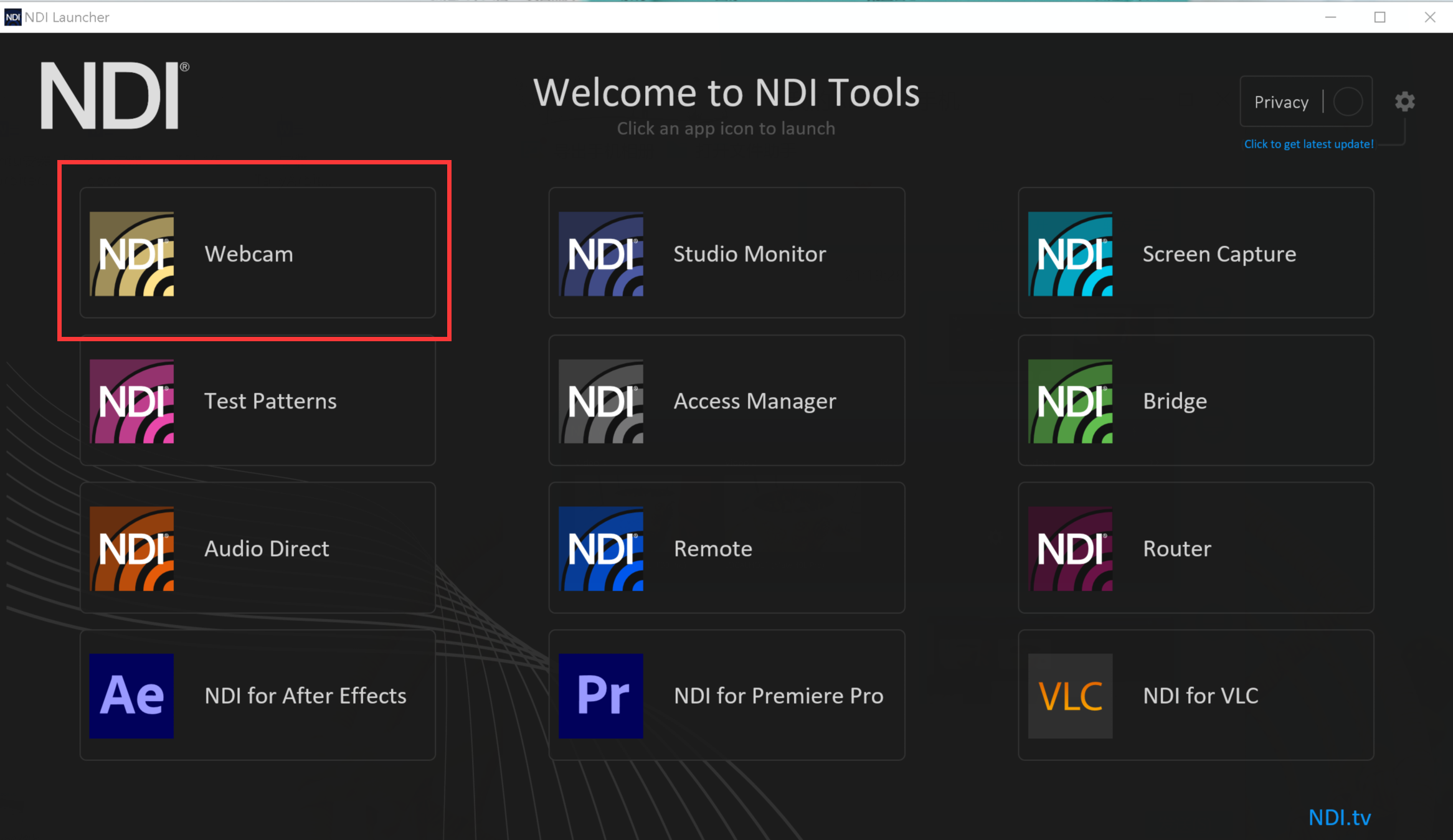Select the NDI for After Effects label
Viewport: 1453px width, 840px height.
pos(305,696)
